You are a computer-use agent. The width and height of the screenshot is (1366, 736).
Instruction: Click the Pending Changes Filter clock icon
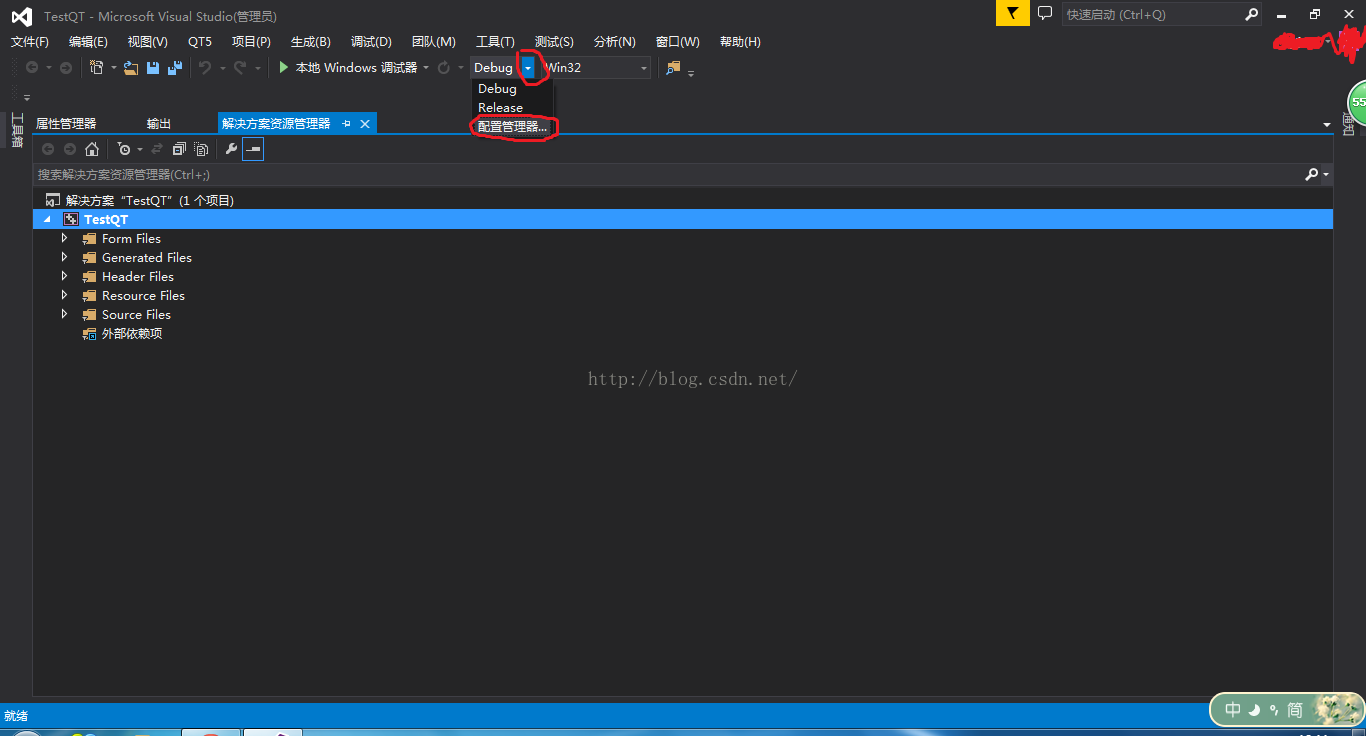[124, 149]
